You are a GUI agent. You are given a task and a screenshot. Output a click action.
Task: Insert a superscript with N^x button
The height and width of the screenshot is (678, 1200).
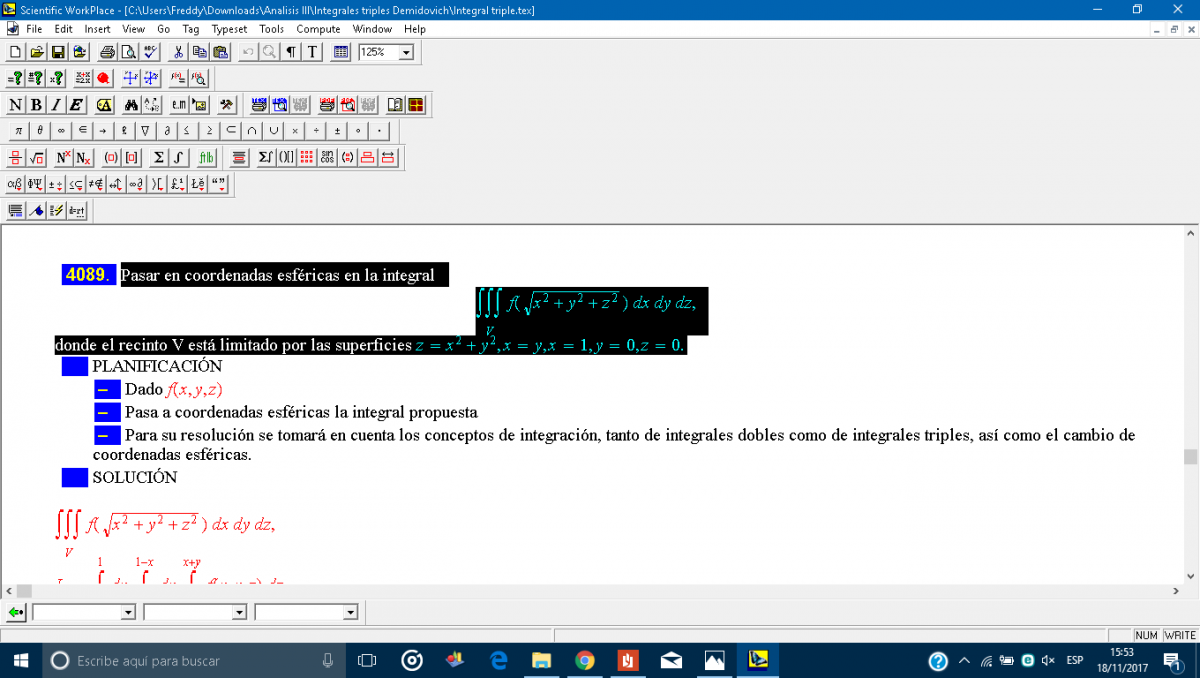[x=62, y=158]
